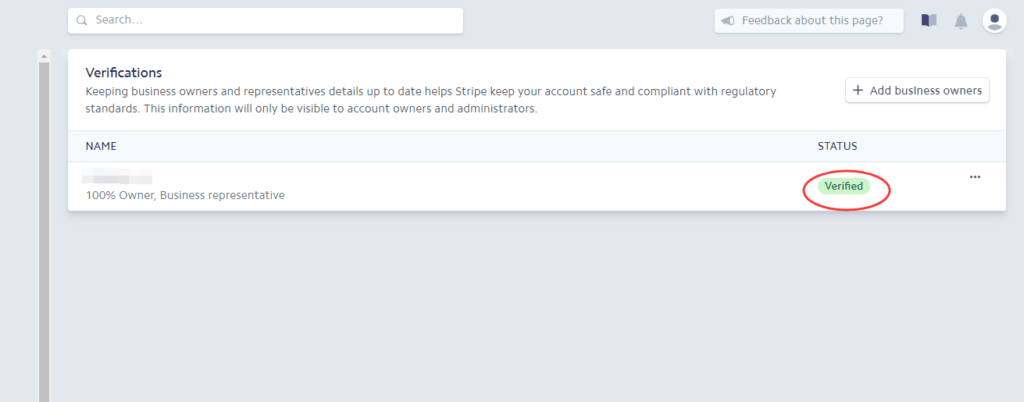This screenshot has height=402, width=1024.
Task: Click the blurred business owner name
Action: pyautogui.click(x=117, y=177)
